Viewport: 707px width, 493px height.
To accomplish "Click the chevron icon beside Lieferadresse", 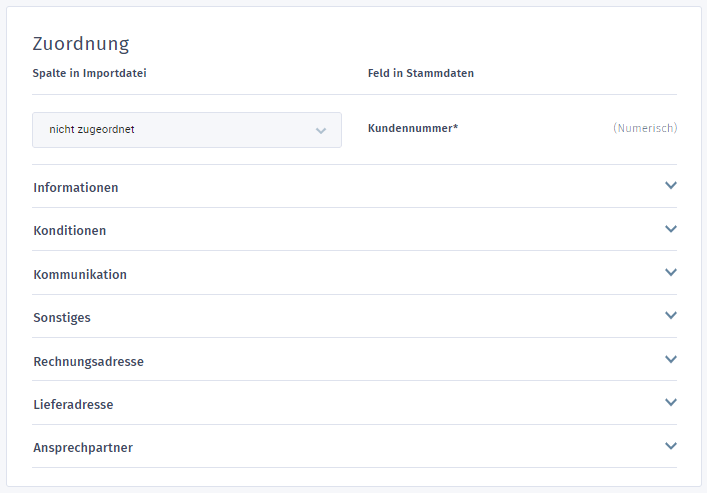I will coord(671,403).
